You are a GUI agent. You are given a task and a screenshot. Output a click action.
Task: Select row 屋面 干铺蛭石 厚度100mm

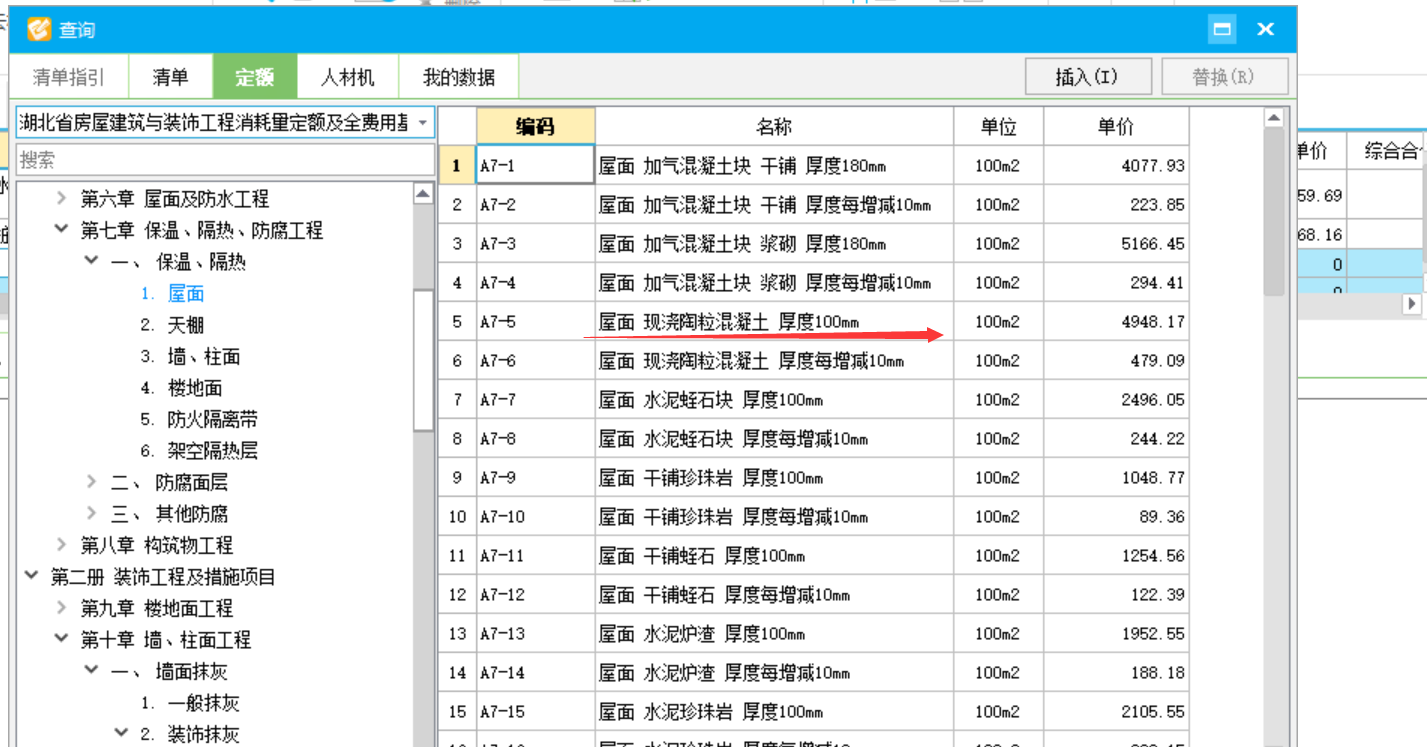click(x=774, y=556)
